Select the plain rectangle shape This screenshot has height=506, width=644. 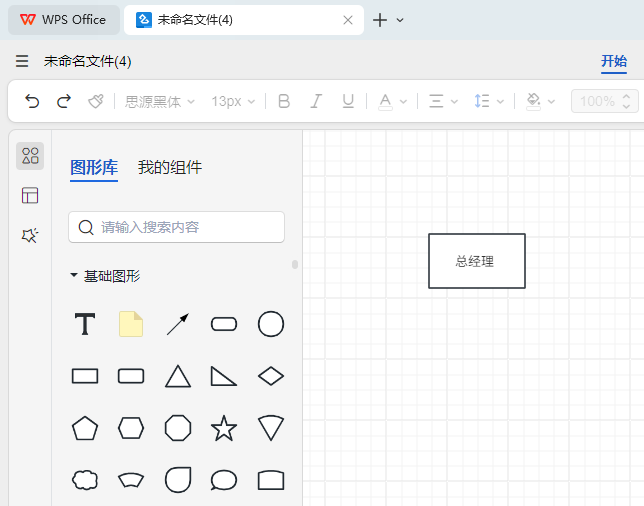click(85, 376)
